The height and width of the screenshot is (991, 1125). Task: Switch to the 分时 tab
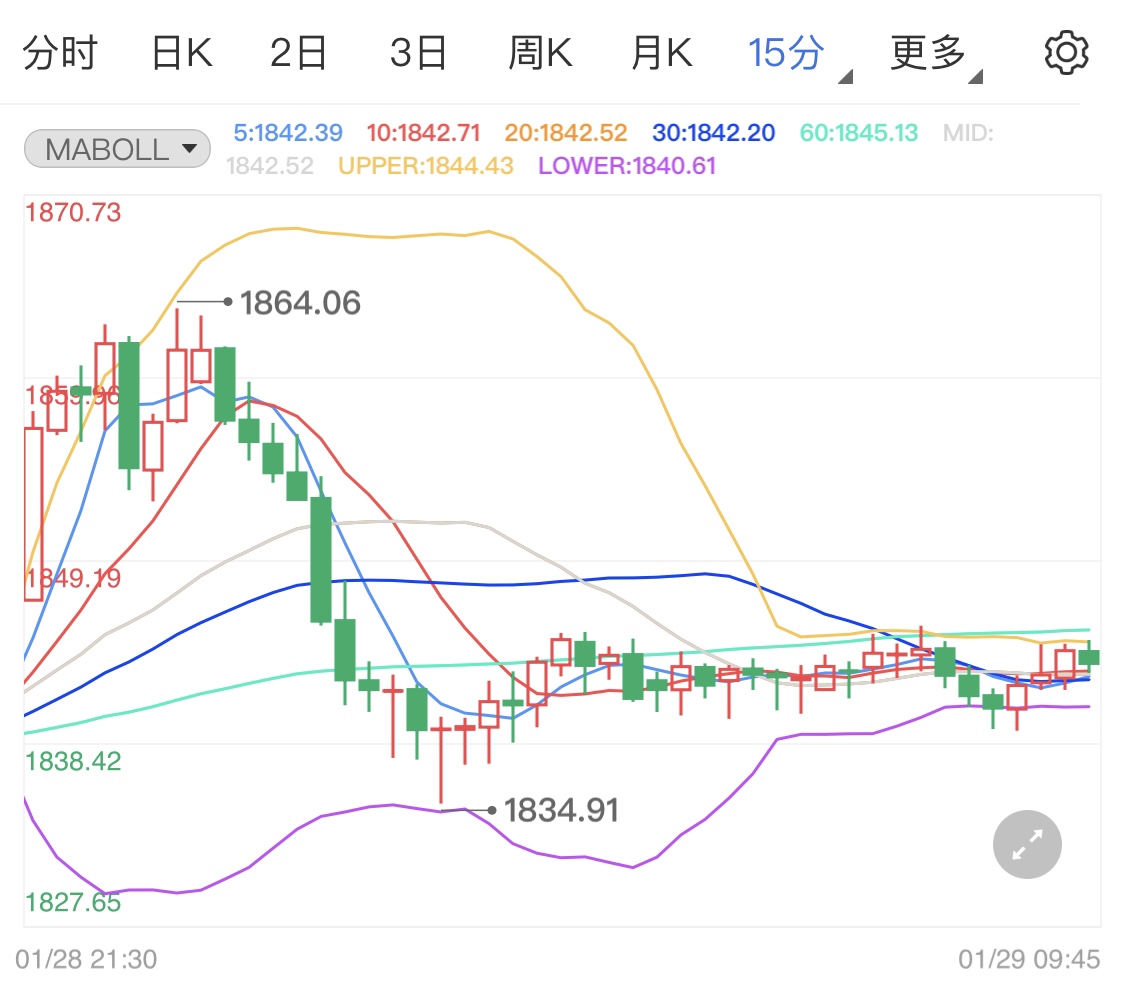(x=60, y=53)
